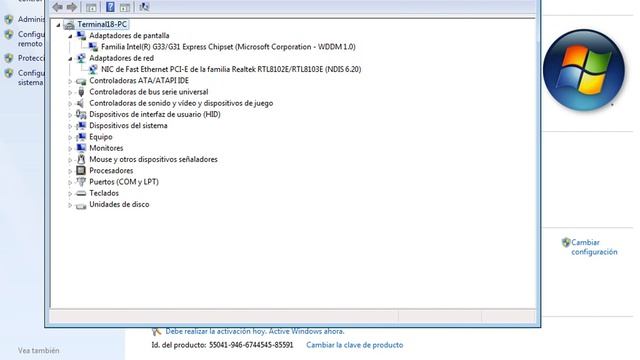
Task: Expand the Procesadores node
Action: tap(70, 171)
